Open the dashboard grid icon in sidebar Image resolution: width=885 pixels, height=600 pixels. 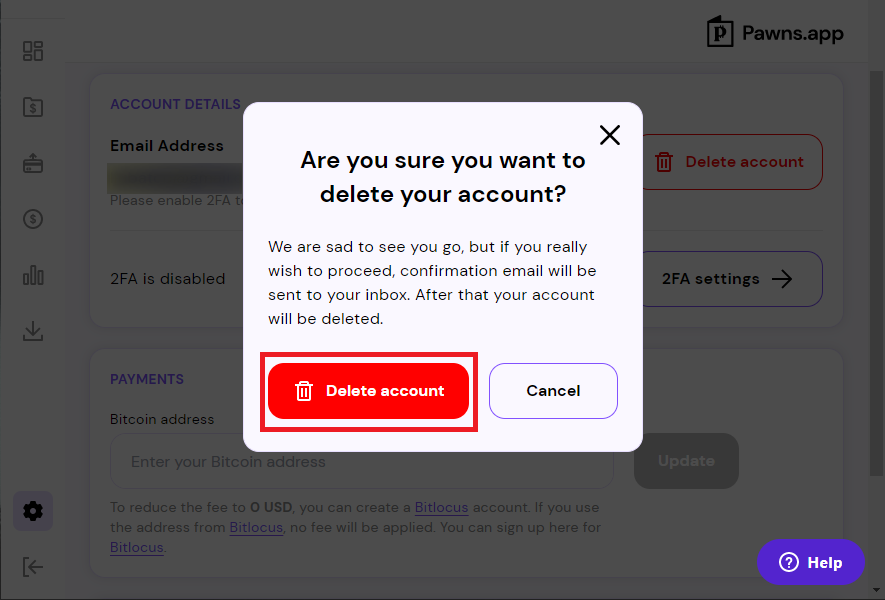[x=33, y=51]
